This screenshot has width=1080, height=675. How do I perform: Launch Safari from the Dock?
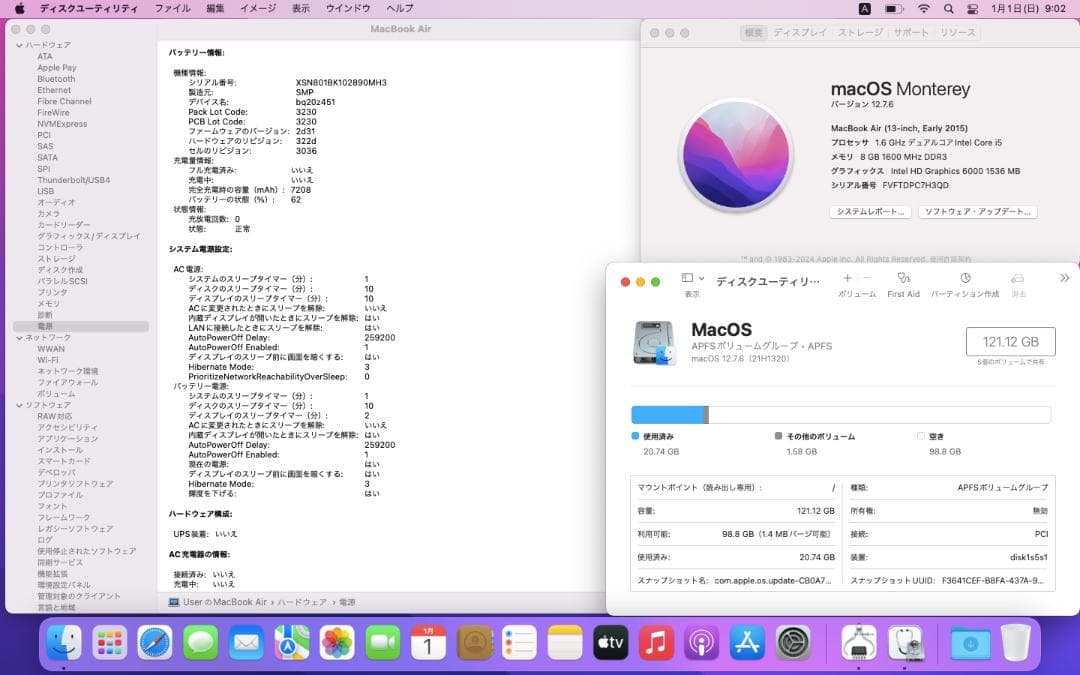click(155, 643)
